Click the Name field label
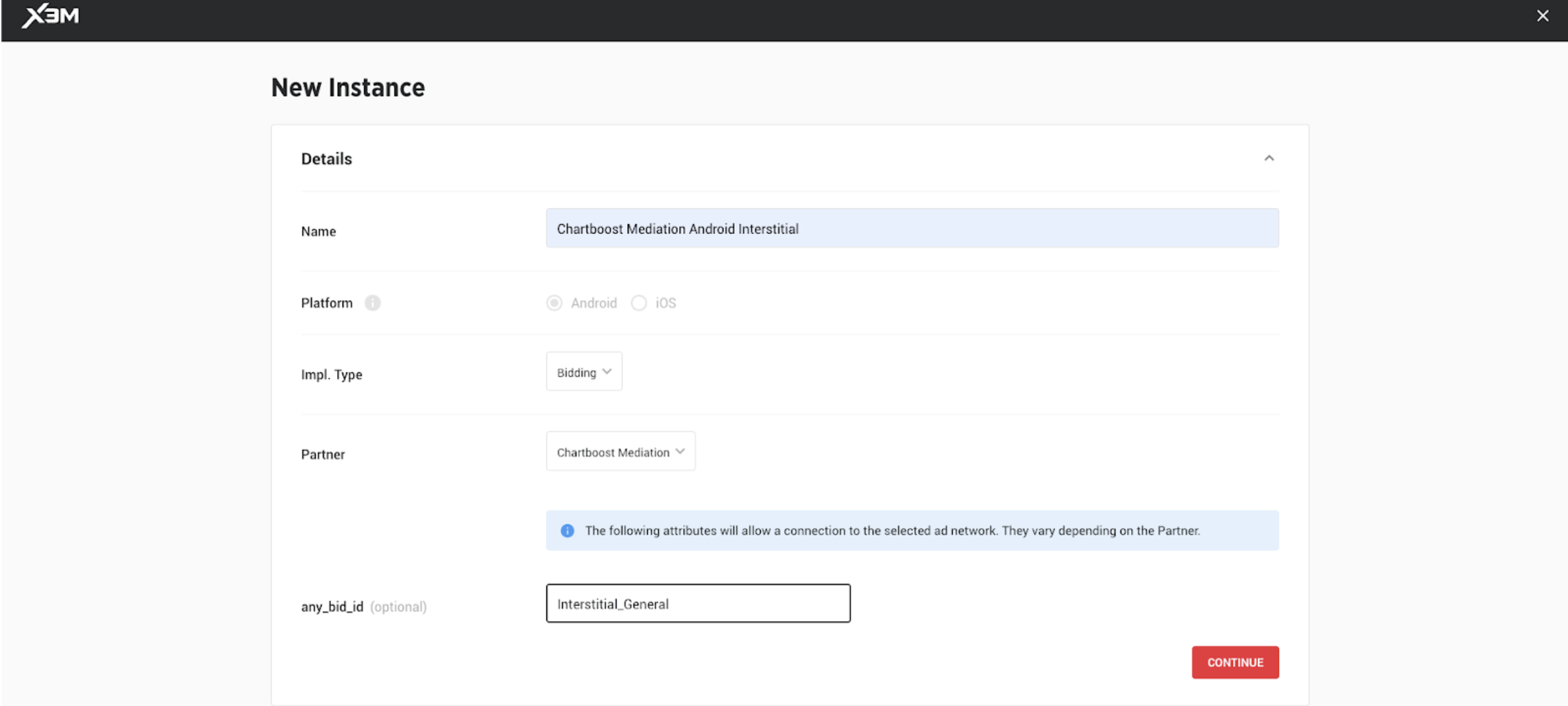The image size is (1568, 706). click(318, 231)
